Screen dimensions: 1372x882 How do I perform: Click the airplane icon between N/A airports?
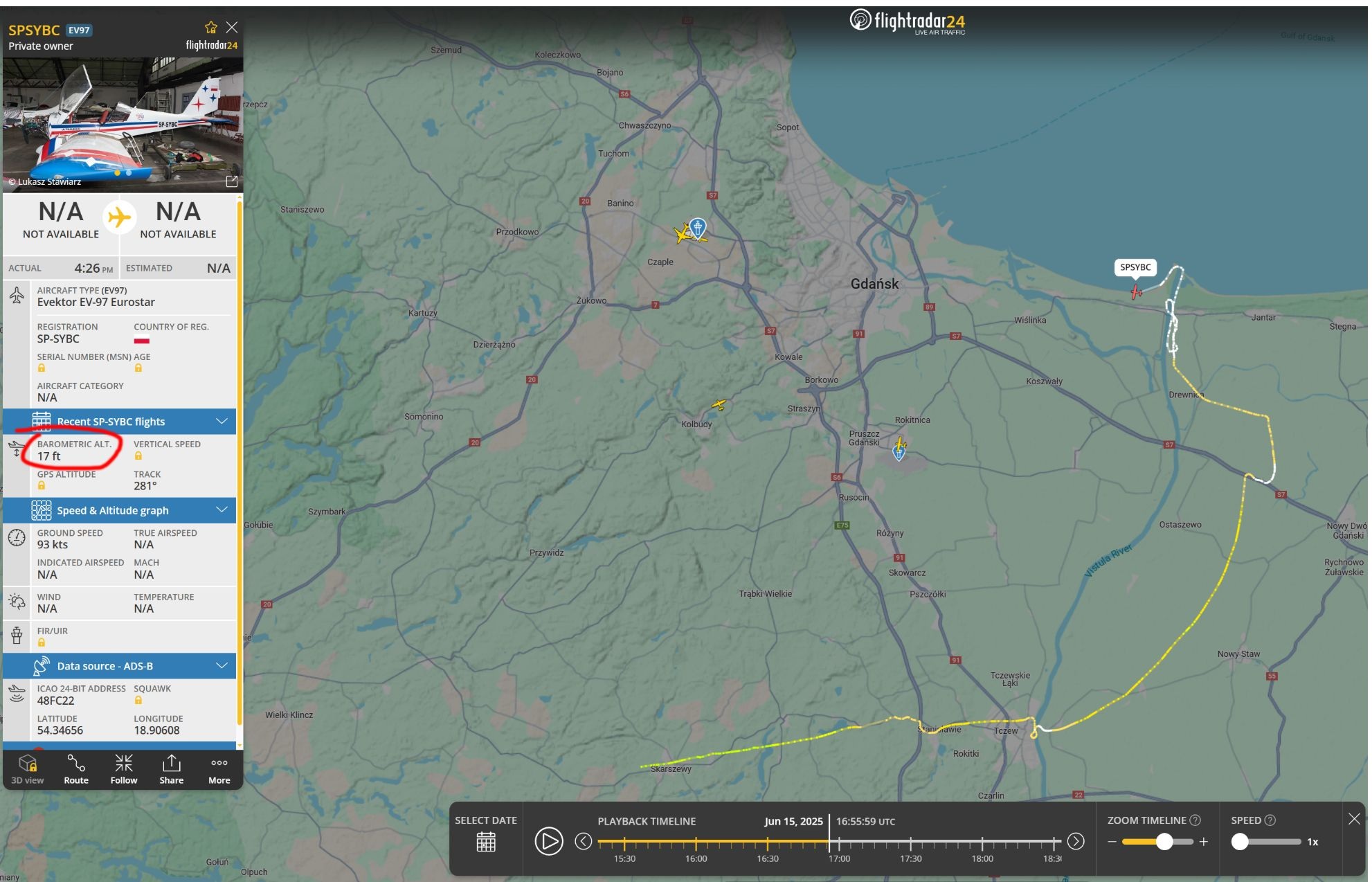coord(119,217)
